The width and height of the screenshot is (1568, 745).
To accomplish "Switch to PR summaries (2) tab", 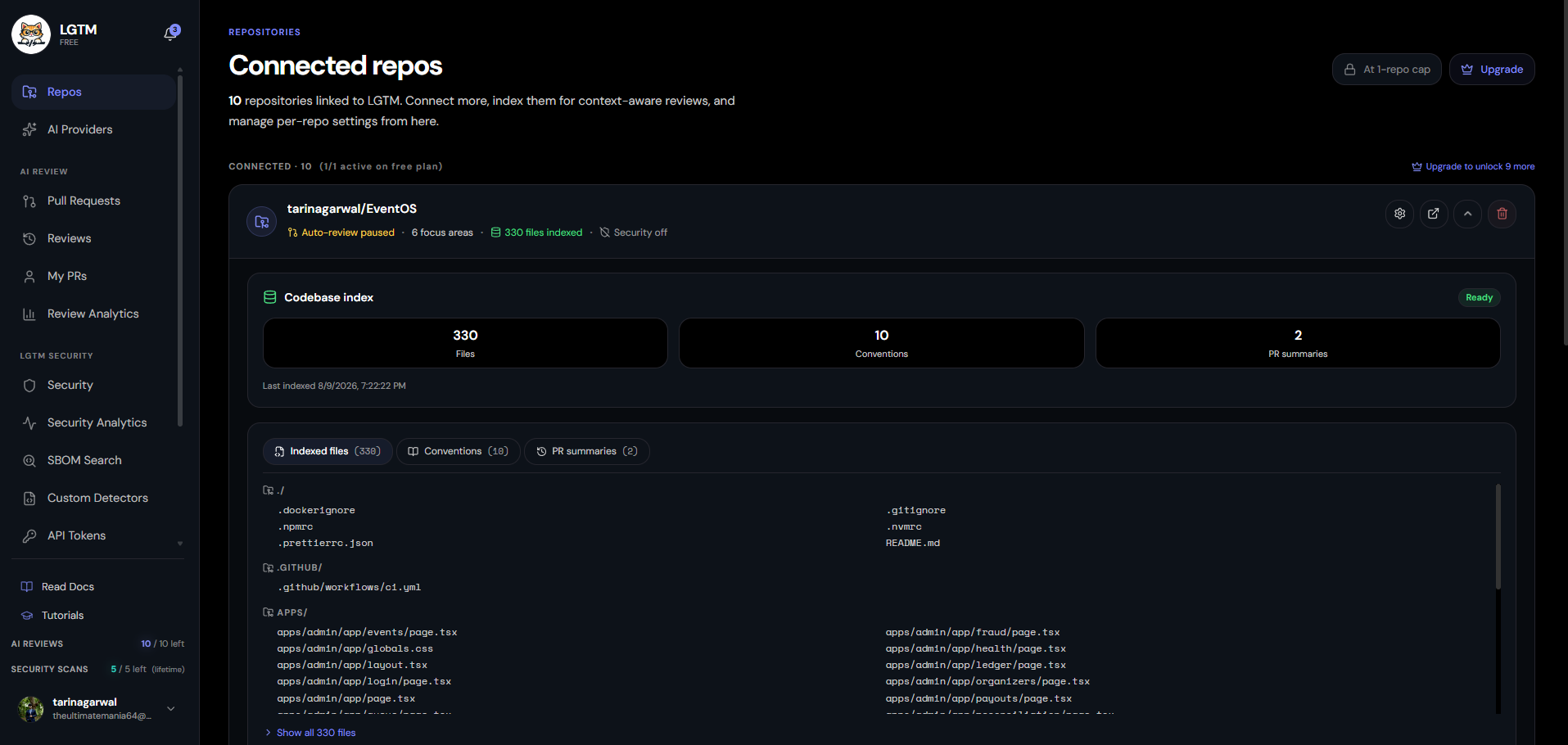I will click(587, 451).
